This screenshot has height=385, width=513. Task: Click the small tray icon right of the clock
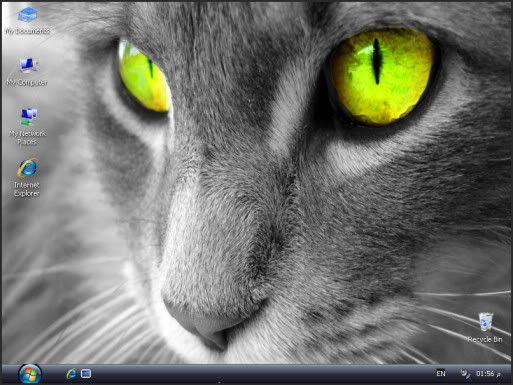(499, 375)
